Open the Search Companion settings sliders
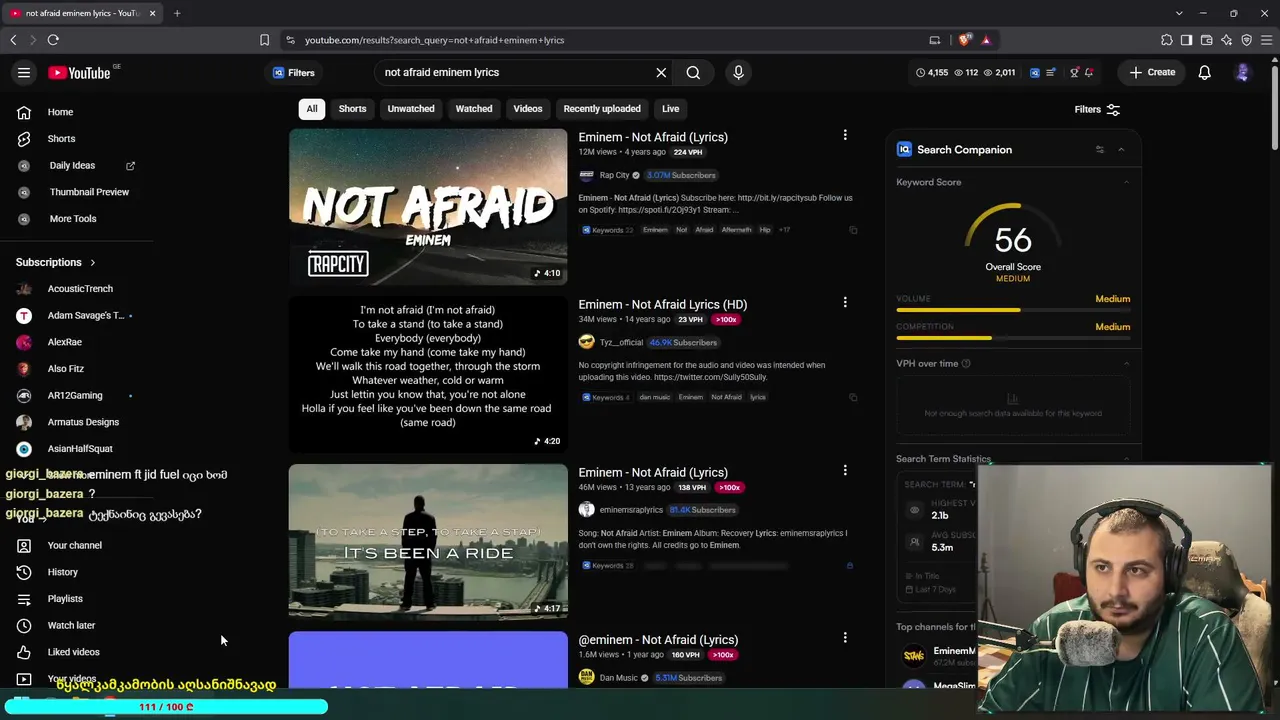The width and height of the screenshot is (1280, 720). (1099, 150)
